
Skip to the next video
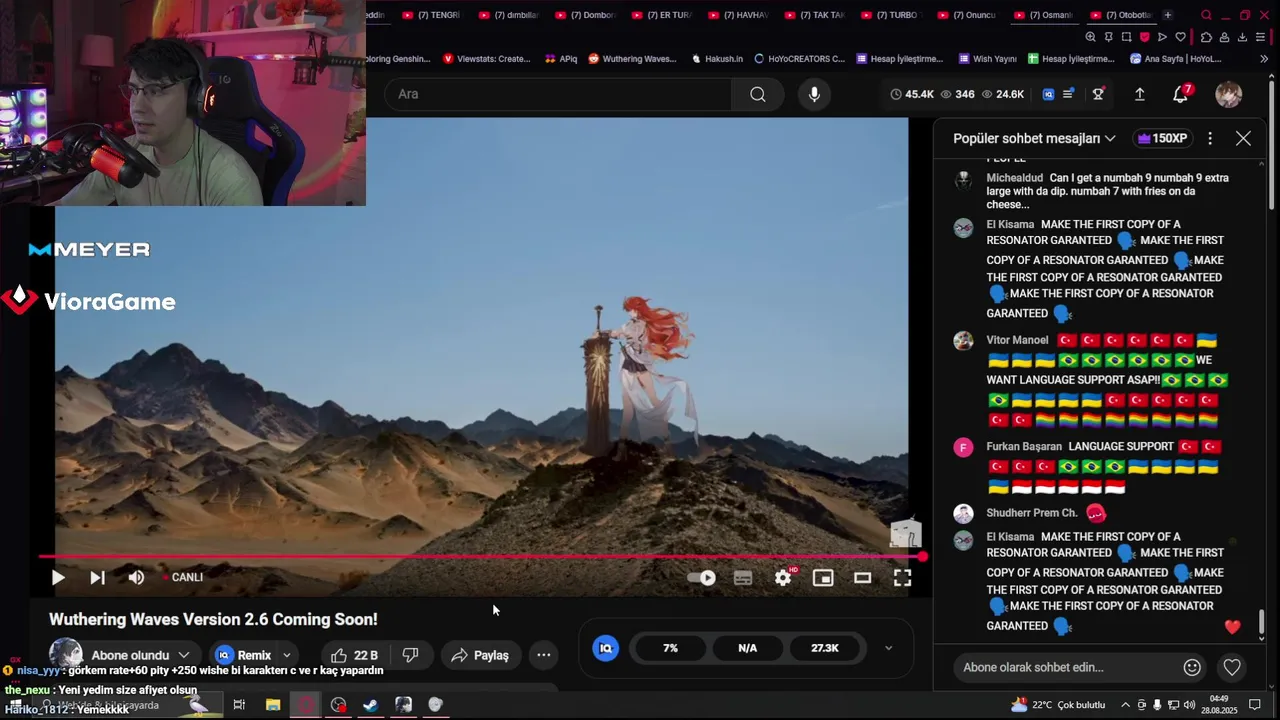point(97,577)
